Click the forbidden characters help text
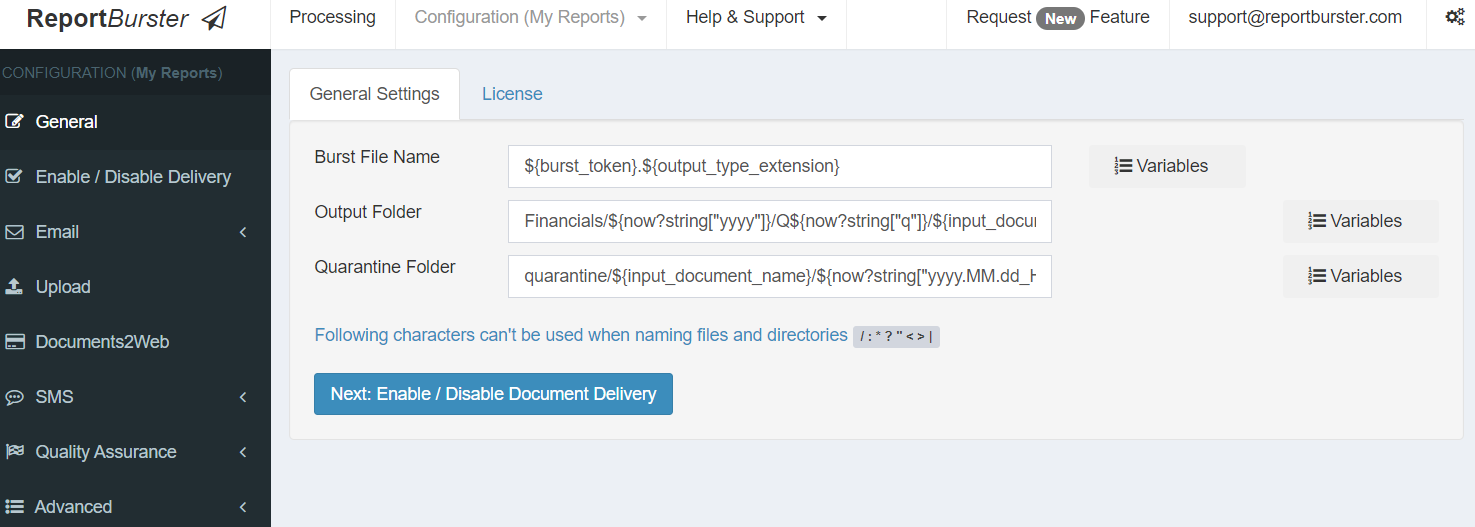 point(581,335)
